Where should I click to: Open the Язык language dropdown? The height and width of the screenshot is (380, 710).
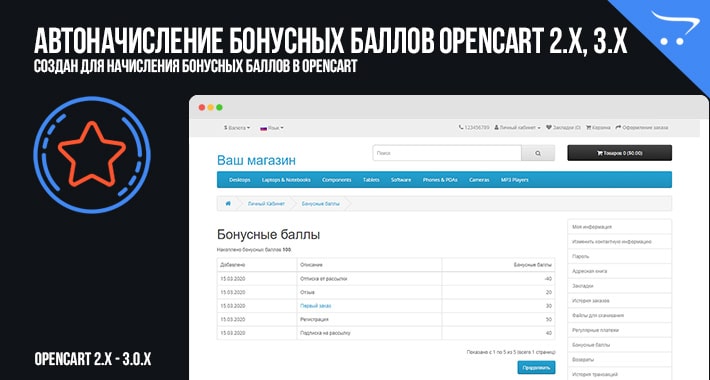(272, 128)
